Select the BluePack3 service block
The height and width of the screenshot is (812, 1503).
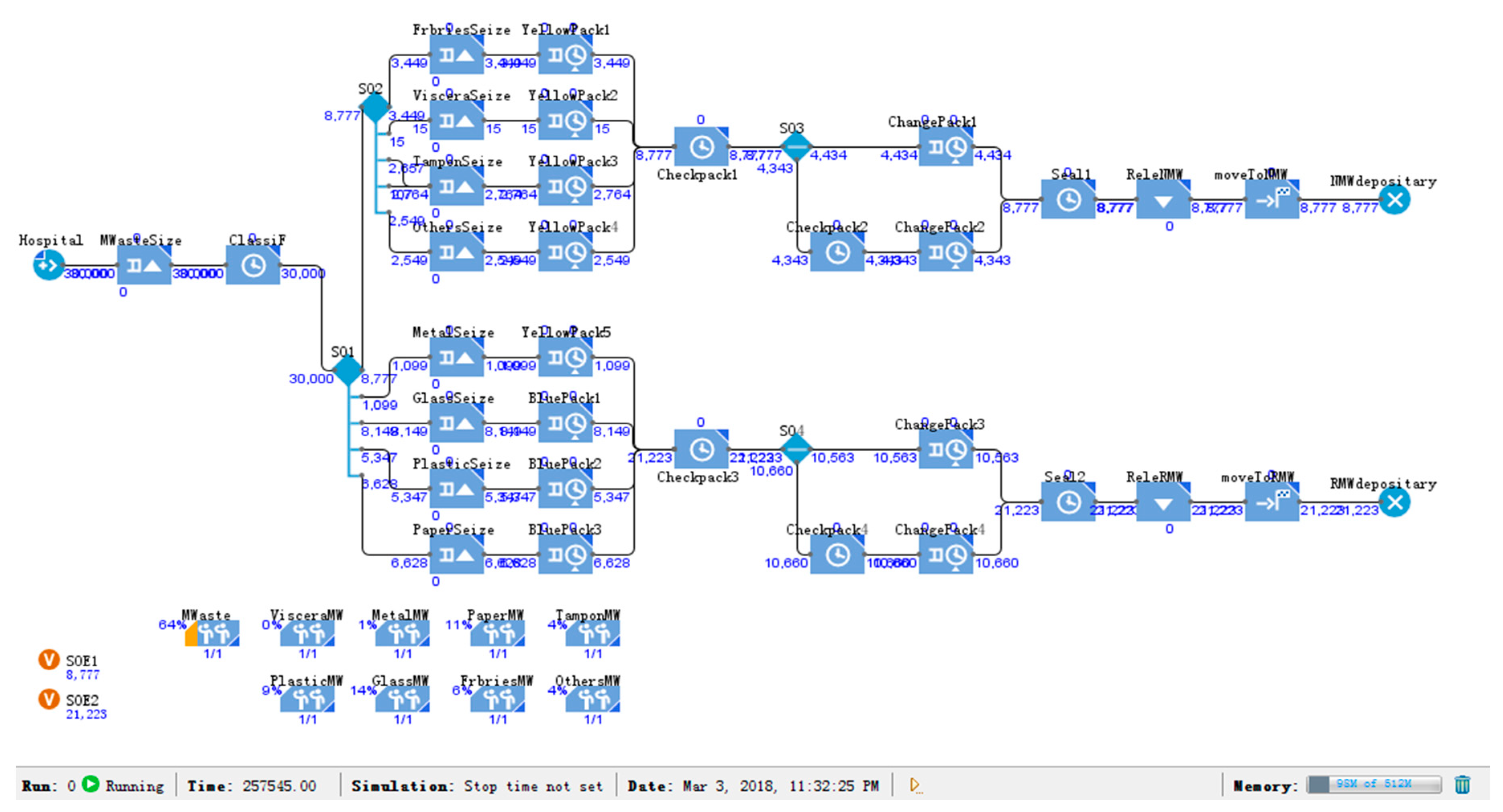point(565,555)
